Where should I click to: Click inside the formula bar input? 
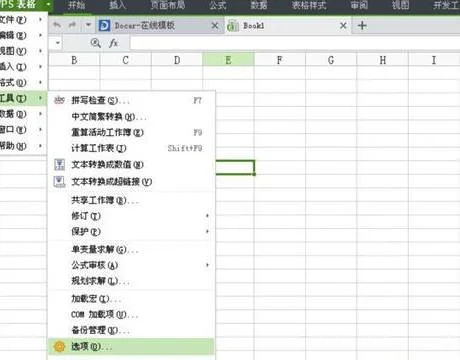point(295,43)
